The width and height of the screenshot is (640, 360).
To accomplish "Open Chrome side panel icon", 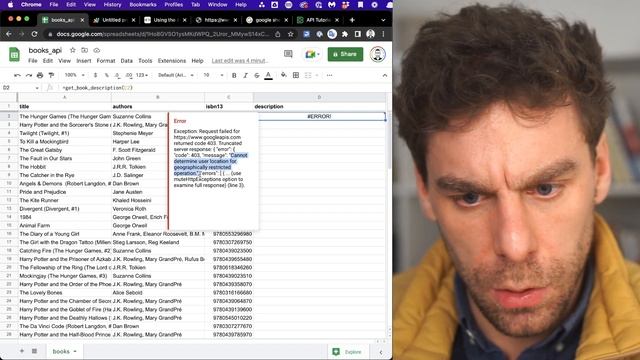I will (358, 34).
